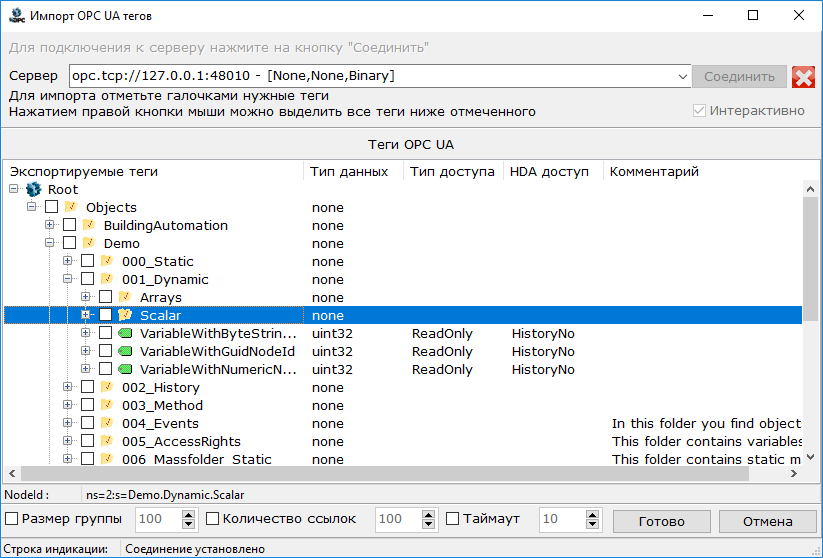823x558 pixels.
Task: Check the Demo checkbox
Action: [x=69, y=243]
